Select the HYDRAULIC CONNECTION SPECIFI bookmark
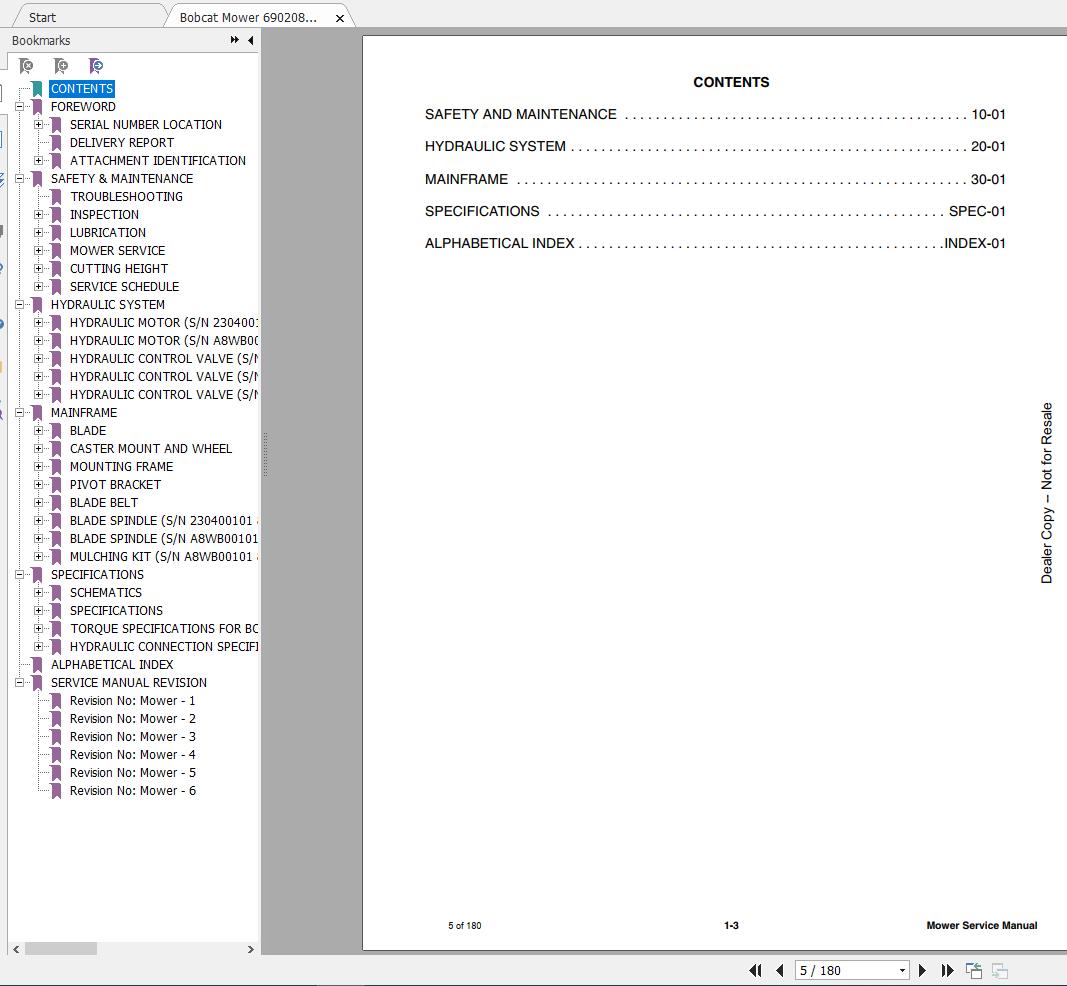Viewport: 1067px width, 986px height. click(x=163, y=646)
